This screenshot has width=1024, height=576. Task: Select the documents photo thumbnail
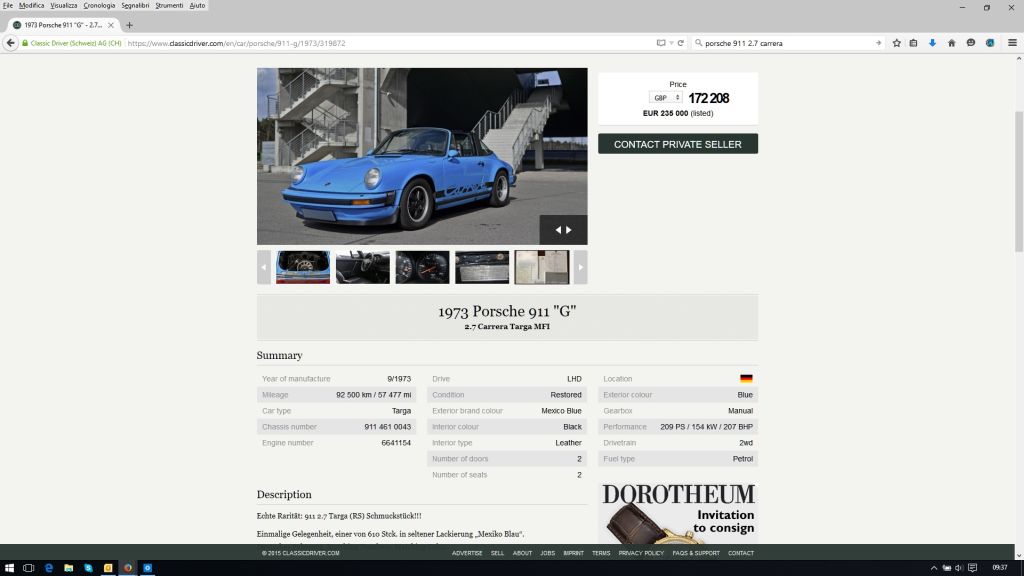542,267
